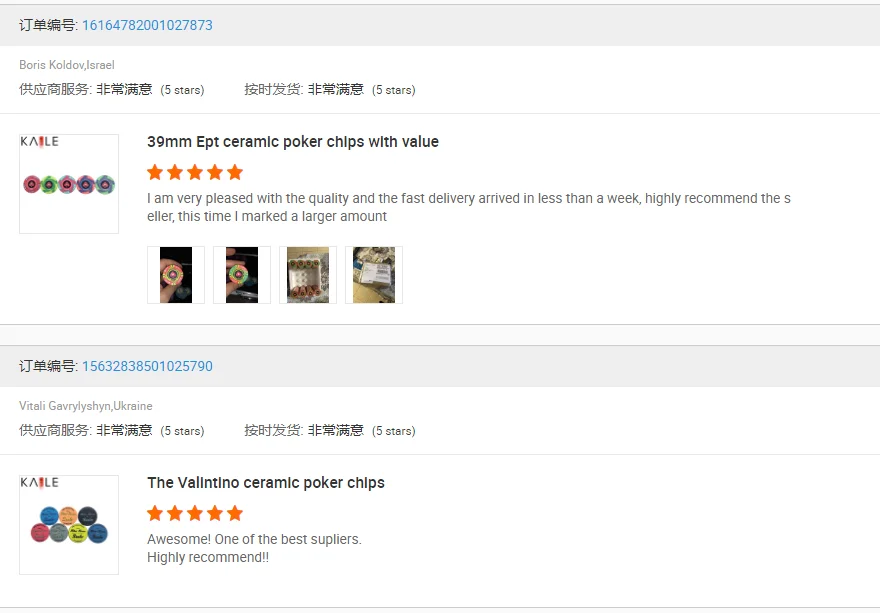Click the third star of 39mm Ept review

pyautogui.click(x=195, y=172)
